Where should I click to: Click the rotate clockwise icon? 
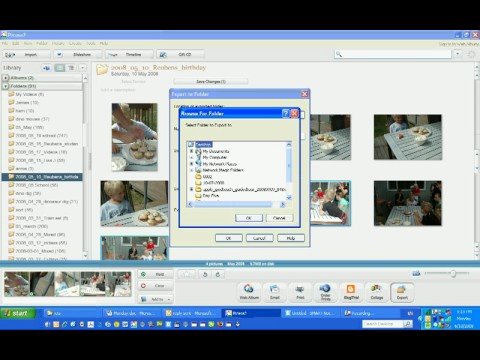[x=218, y=274]
